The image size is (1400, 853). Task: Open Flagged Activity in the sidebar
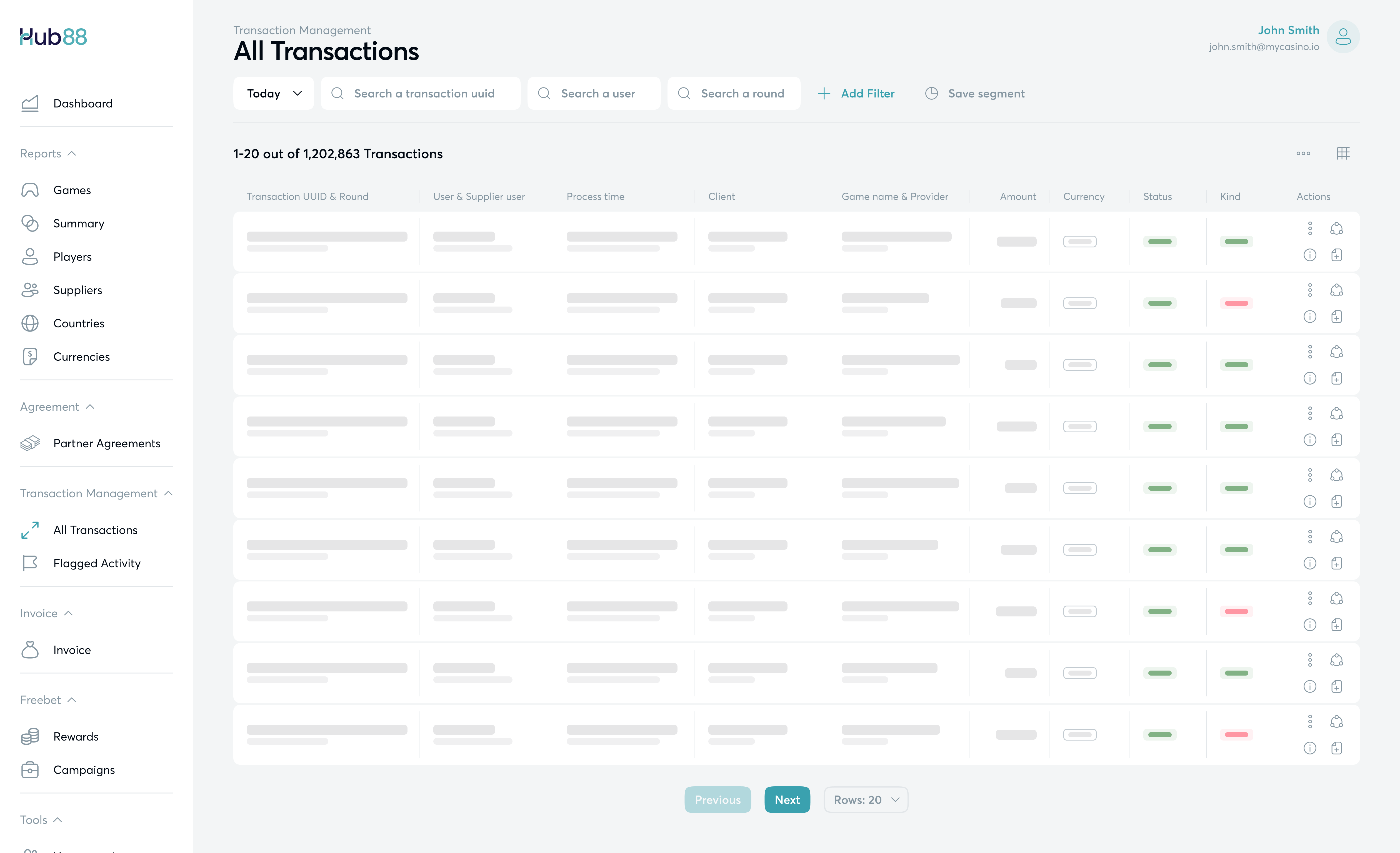[x=97, y=563]
